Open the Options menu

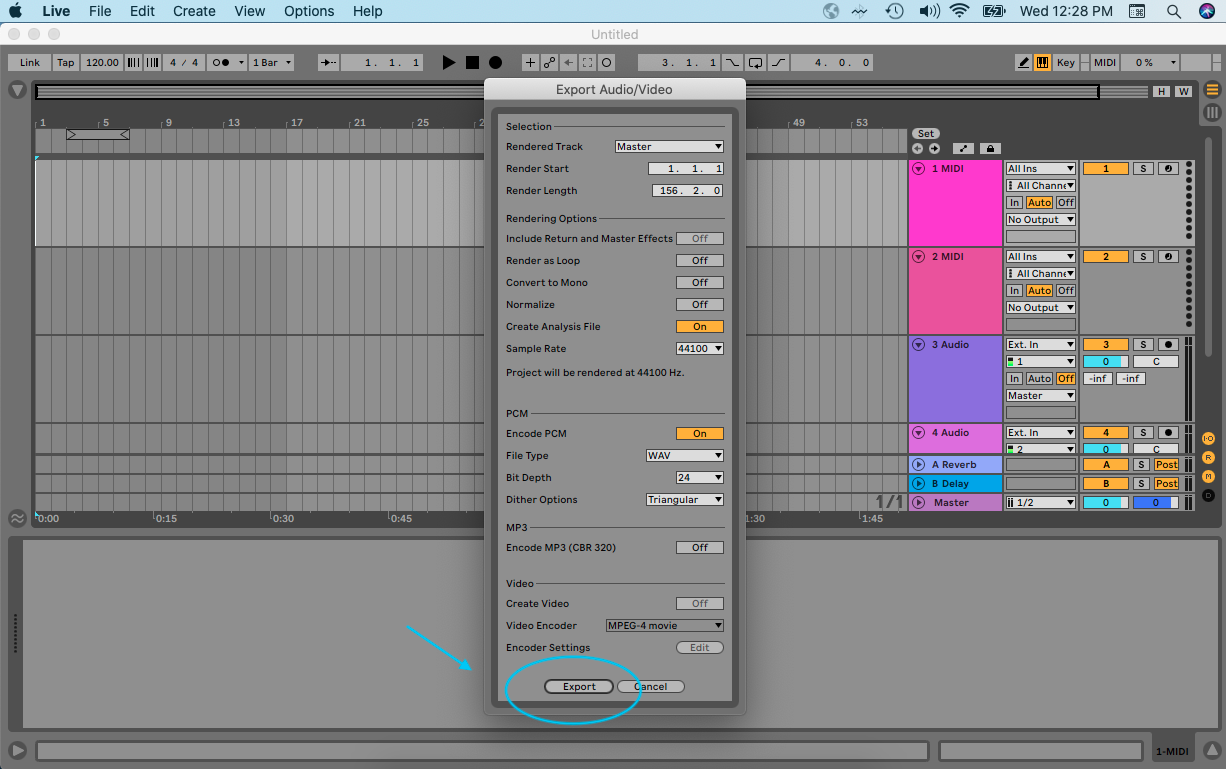(x=309, y=11)
